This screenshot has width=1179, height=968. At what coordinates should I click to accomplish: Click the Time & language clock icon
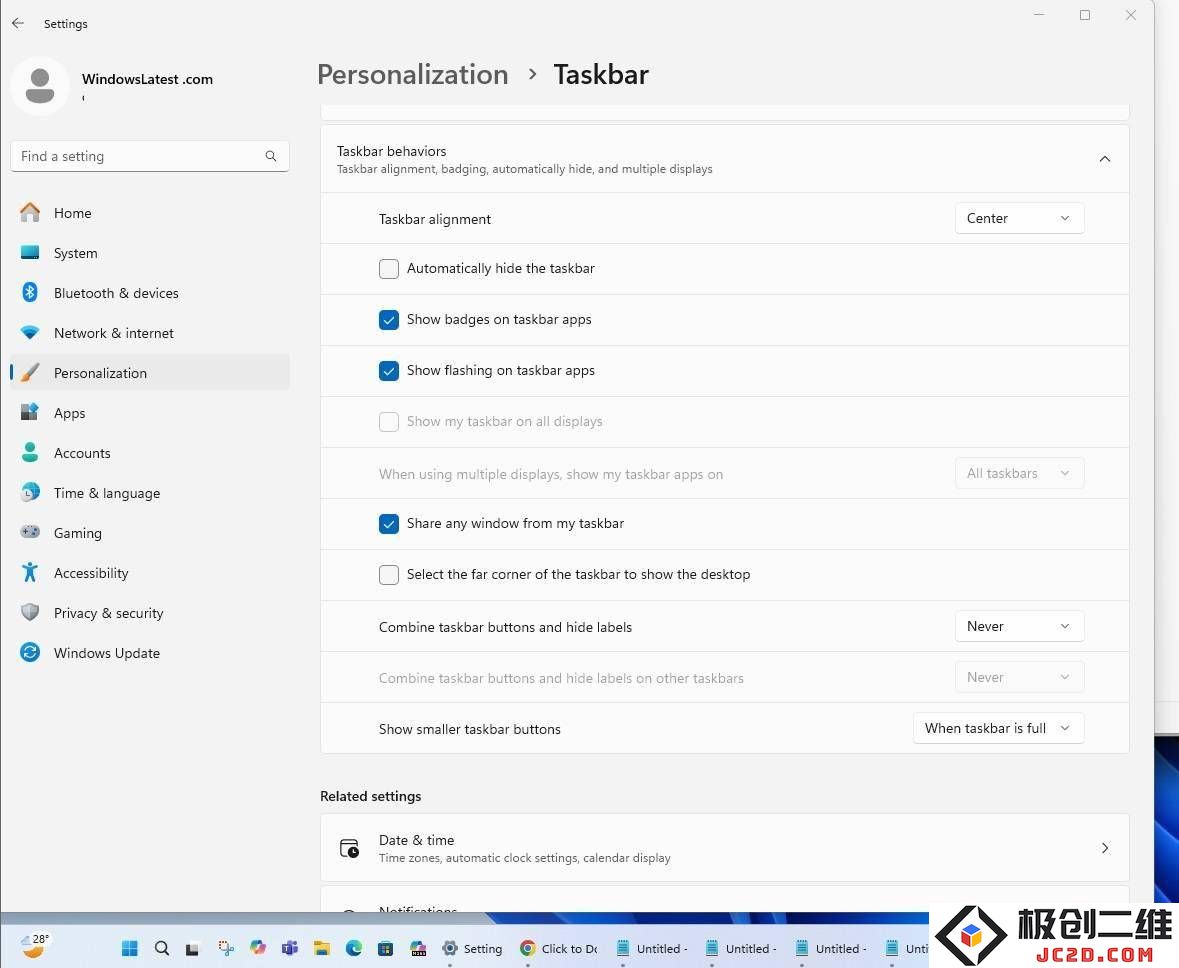coord(30,493)
